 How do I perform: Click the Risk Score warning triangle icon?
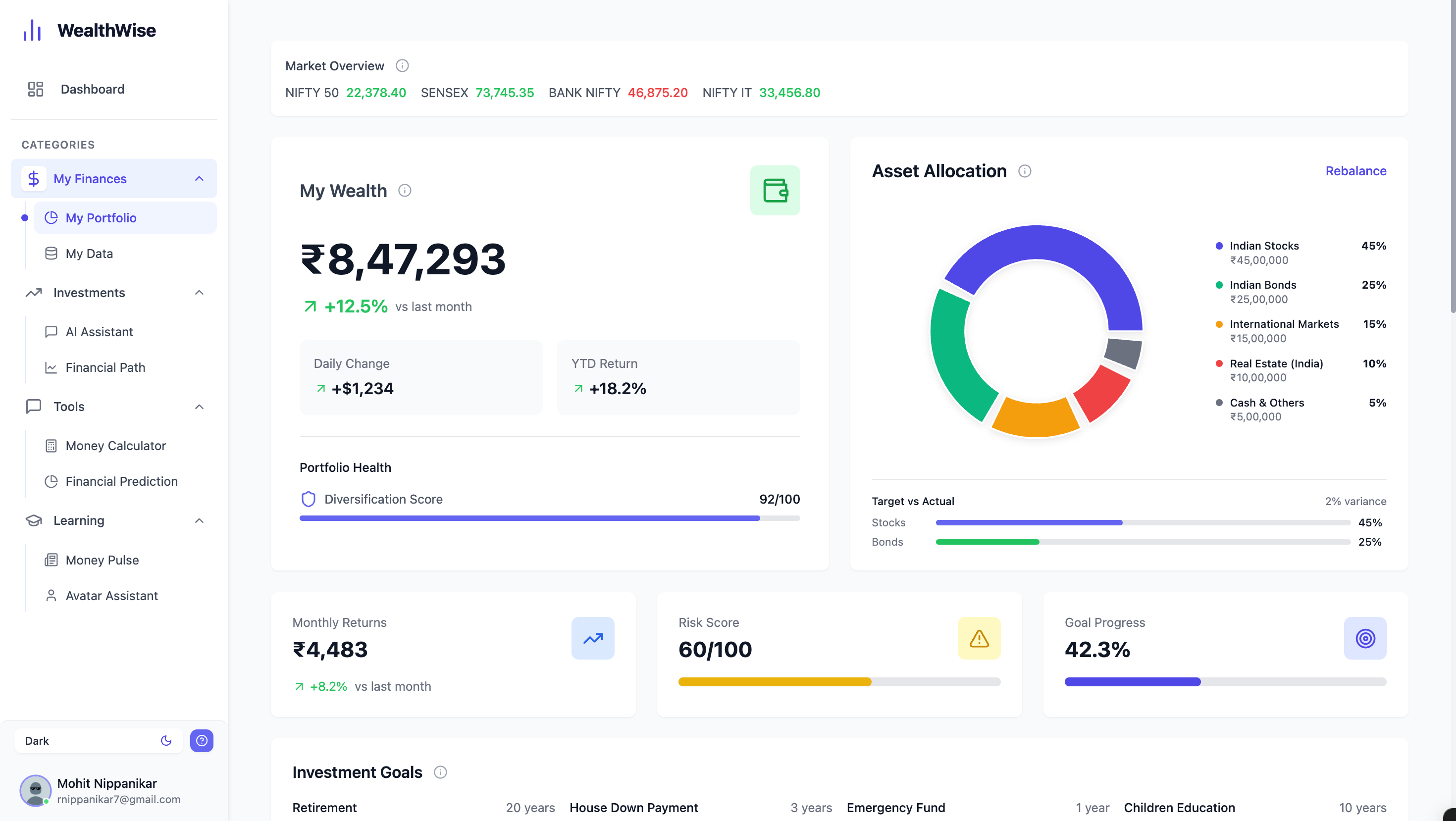979,638
